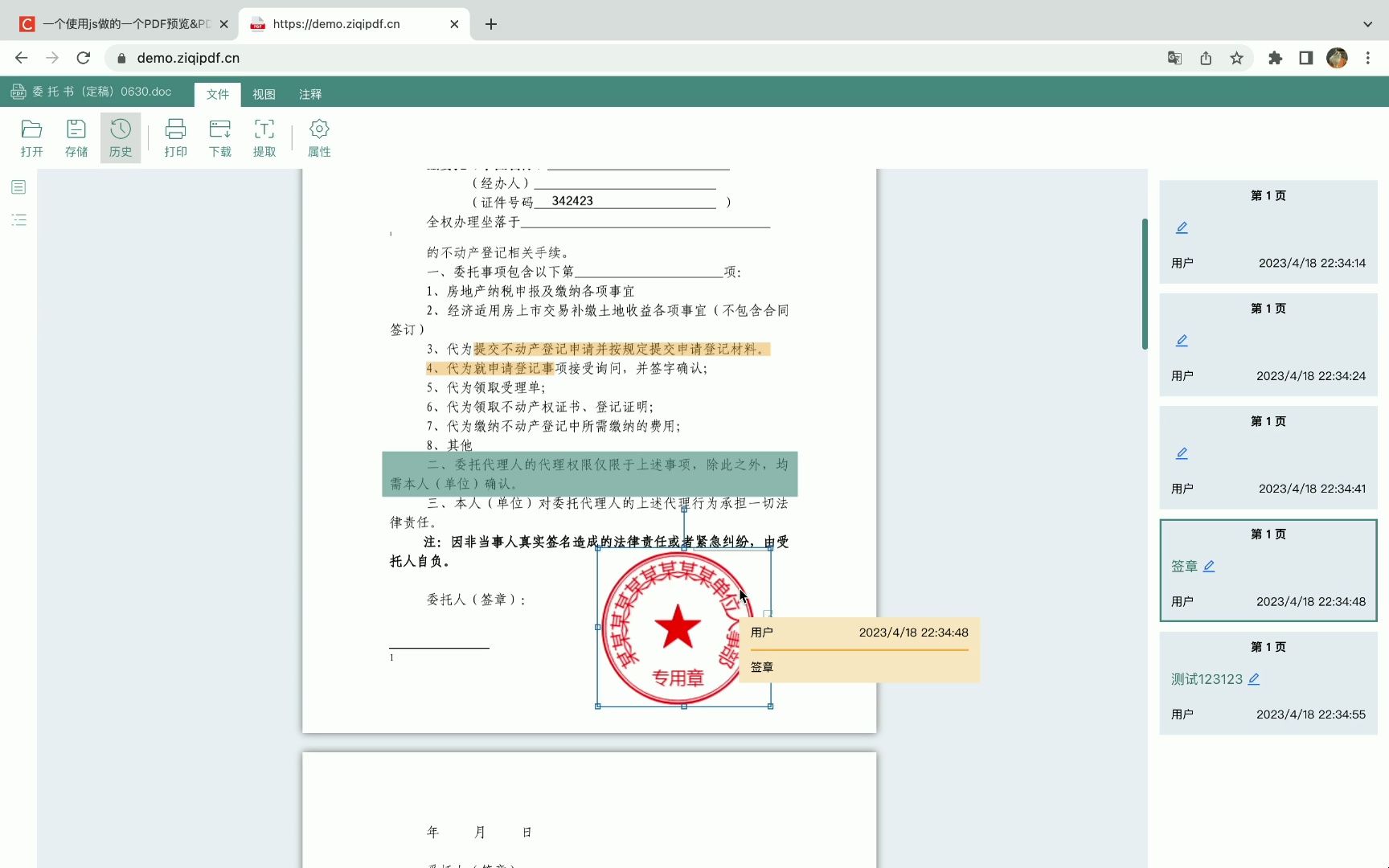This screenshot has width=1389, height=868.
Task: Edit annotation pencil at 22:34:14 entry
Action: pyautogui.click(x=1182, y=228)
